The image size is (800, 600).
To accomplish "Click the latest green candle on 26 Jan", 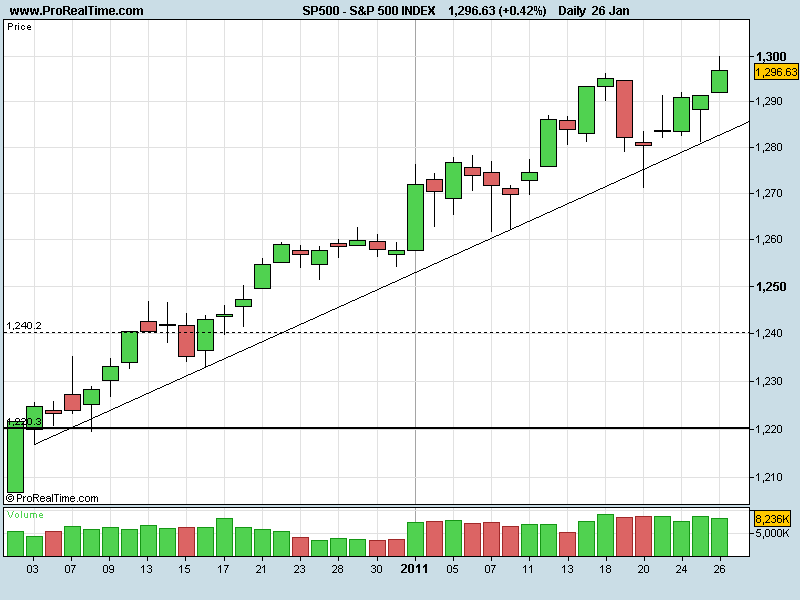I will (719, 81).
